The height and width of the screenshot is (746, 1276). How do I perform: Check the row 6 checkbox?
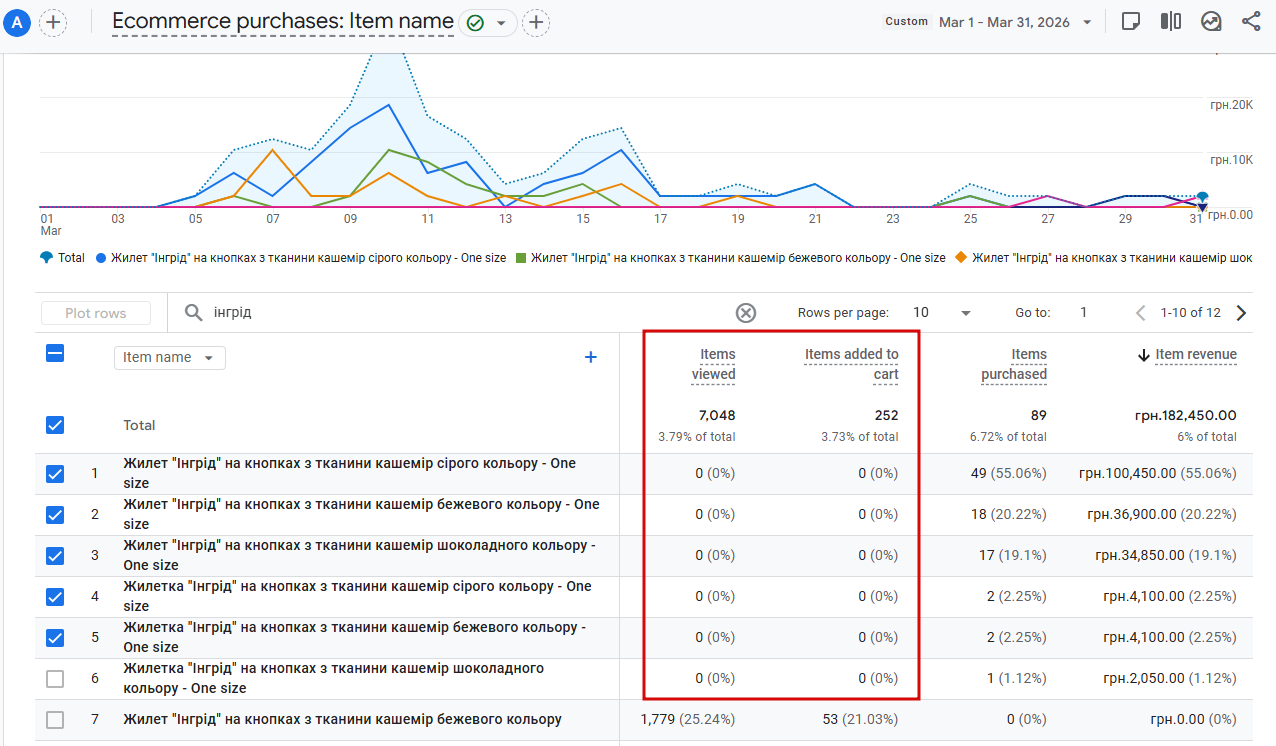pos(55,679)
